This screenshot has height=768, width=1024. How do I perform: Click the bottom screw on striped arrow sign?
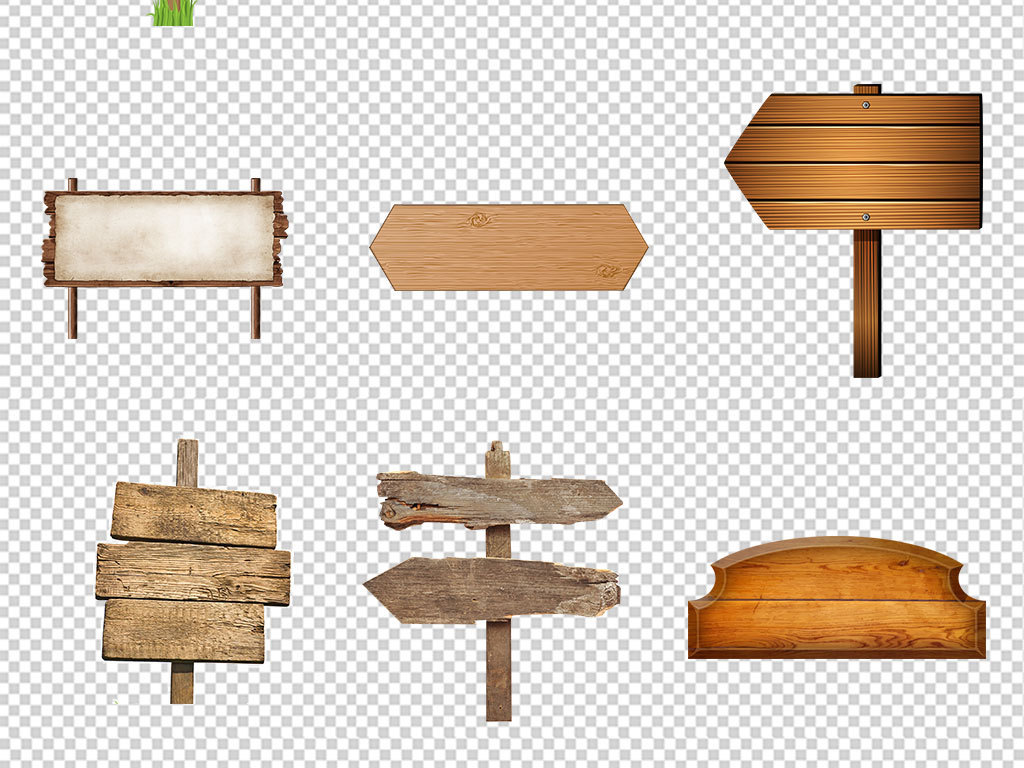coord(866,216)
